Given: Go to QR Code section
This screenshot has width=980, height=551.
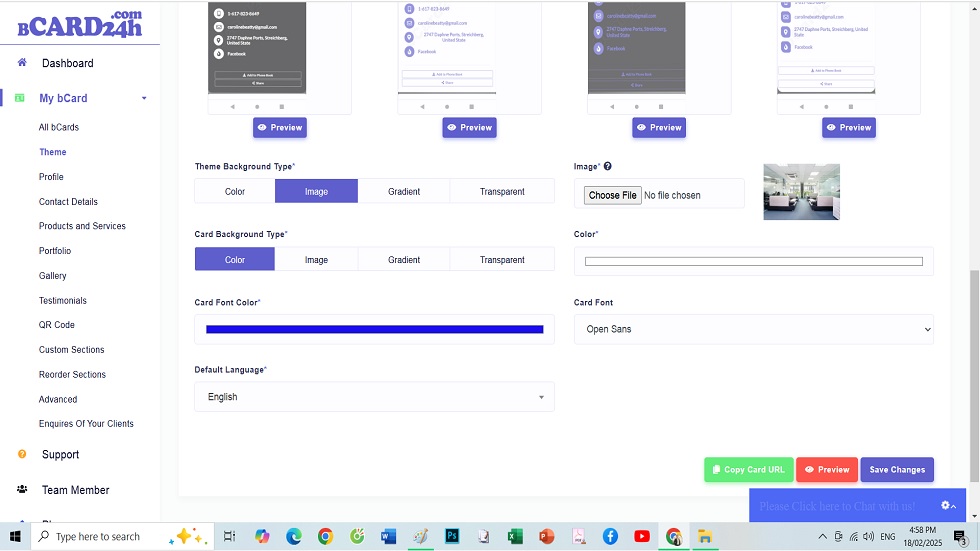Looking at the screenshot, I should [57, 325].
